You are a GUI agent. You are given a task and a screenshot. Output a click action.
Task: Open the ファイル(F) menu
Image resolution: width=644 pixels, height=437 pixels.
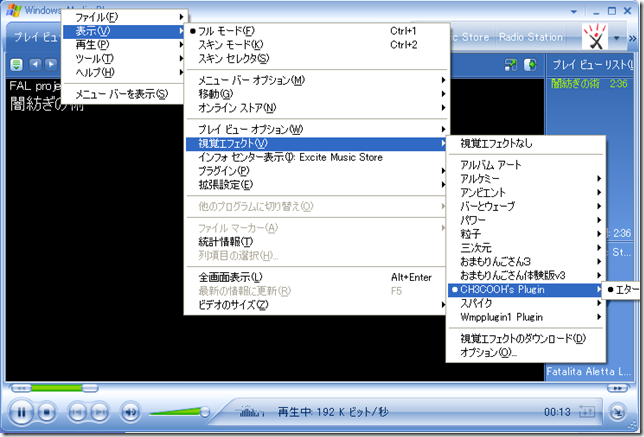[124, 17]
